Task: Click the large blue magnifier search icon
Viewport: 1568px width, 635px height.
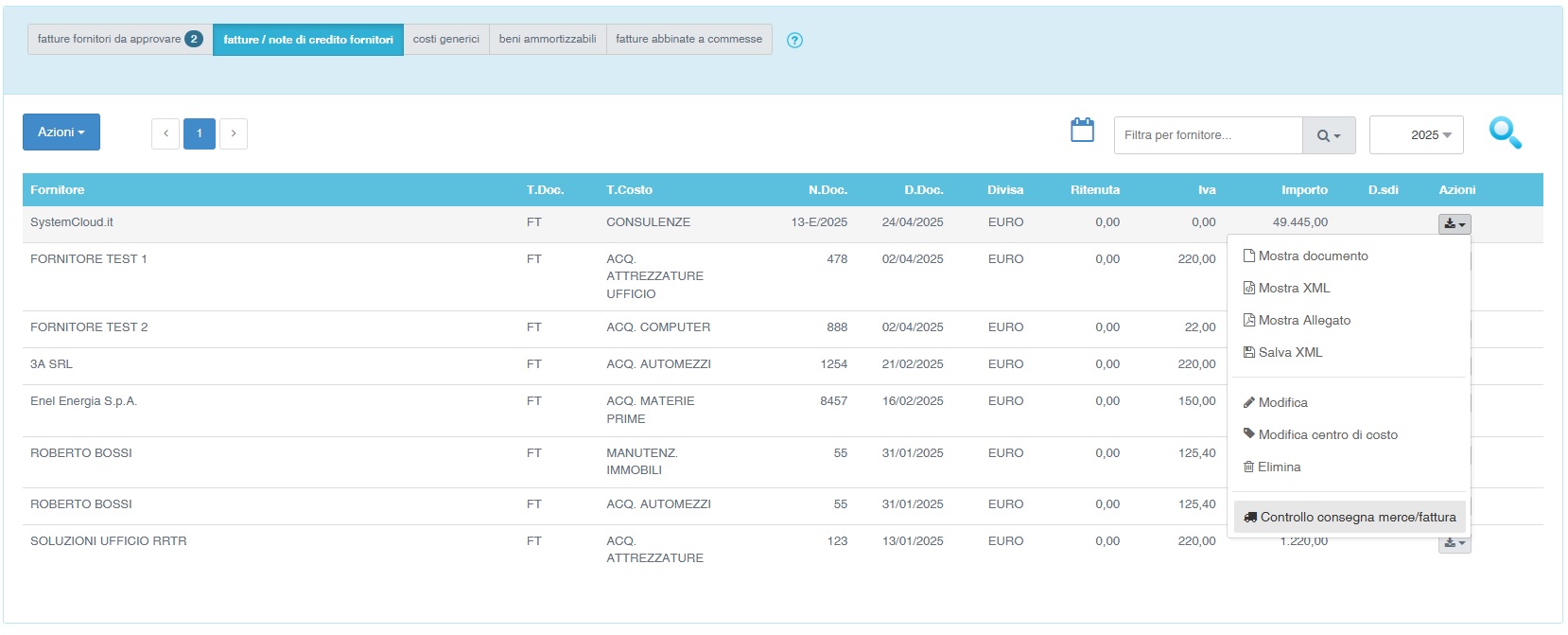Action: [1504, 133]
